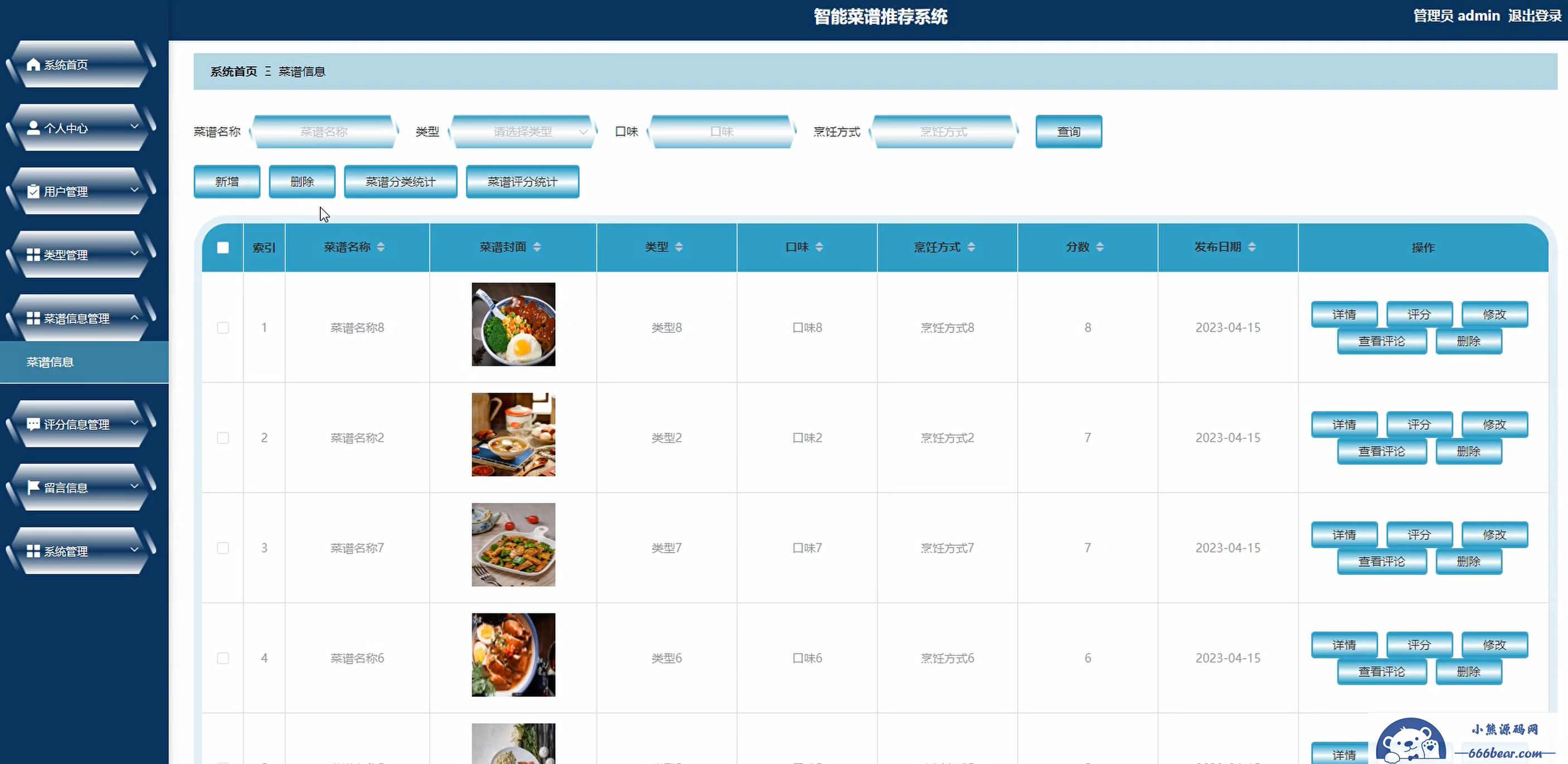
Task: Expand 留言信息 menu chevron
Action: click(134, 486)
